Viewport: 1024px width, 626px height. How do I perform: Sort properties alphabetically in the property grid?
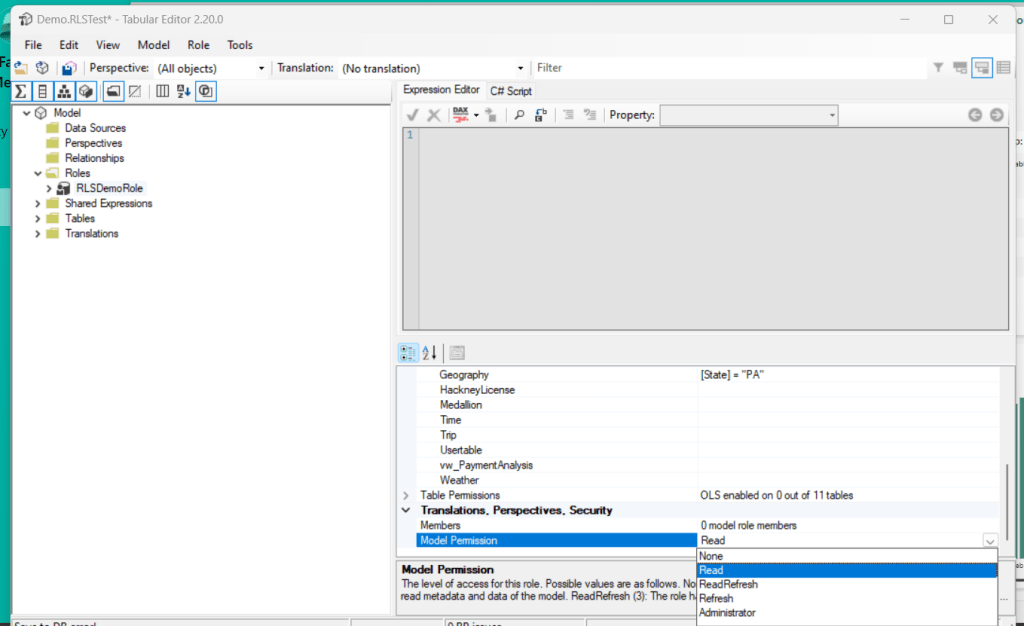coord(430,352)
